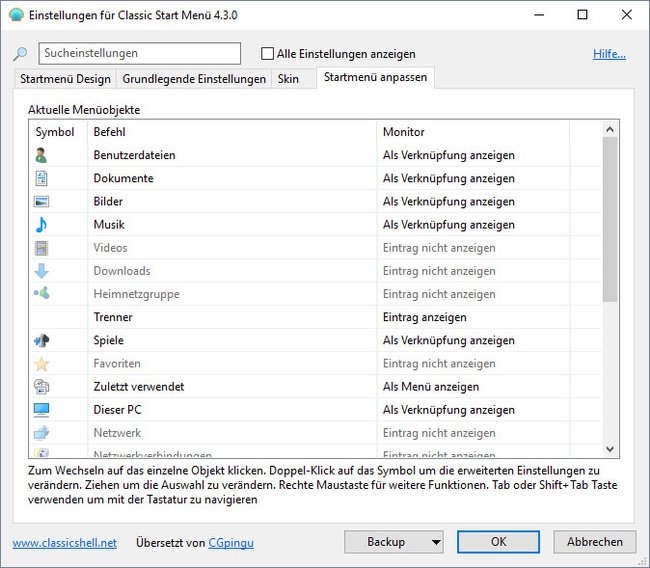Screen dimensions: 650x568
Task: Open the Hilfe link
Action: click(609, 54)
